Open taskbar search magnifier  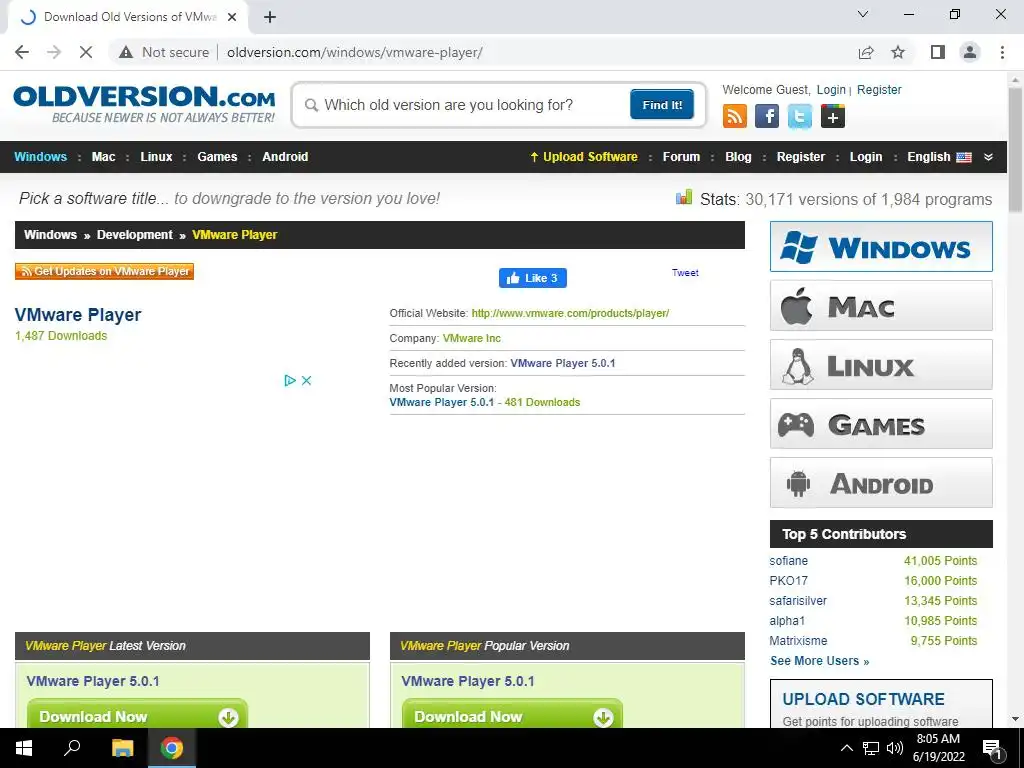click(x=72, y=748)
